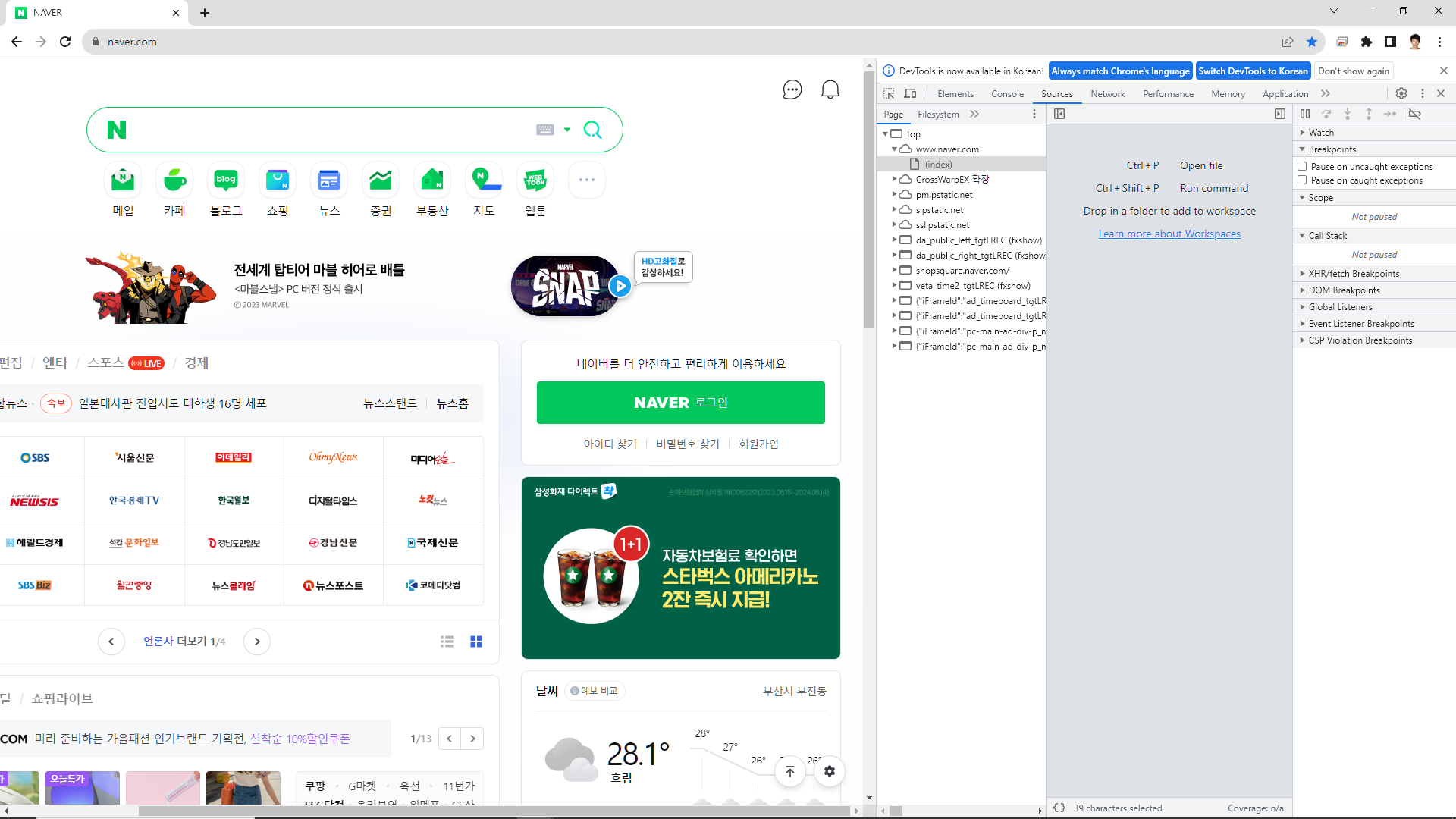Click the Naver Mail icon
1456x819 pixels.
point(123,180)
